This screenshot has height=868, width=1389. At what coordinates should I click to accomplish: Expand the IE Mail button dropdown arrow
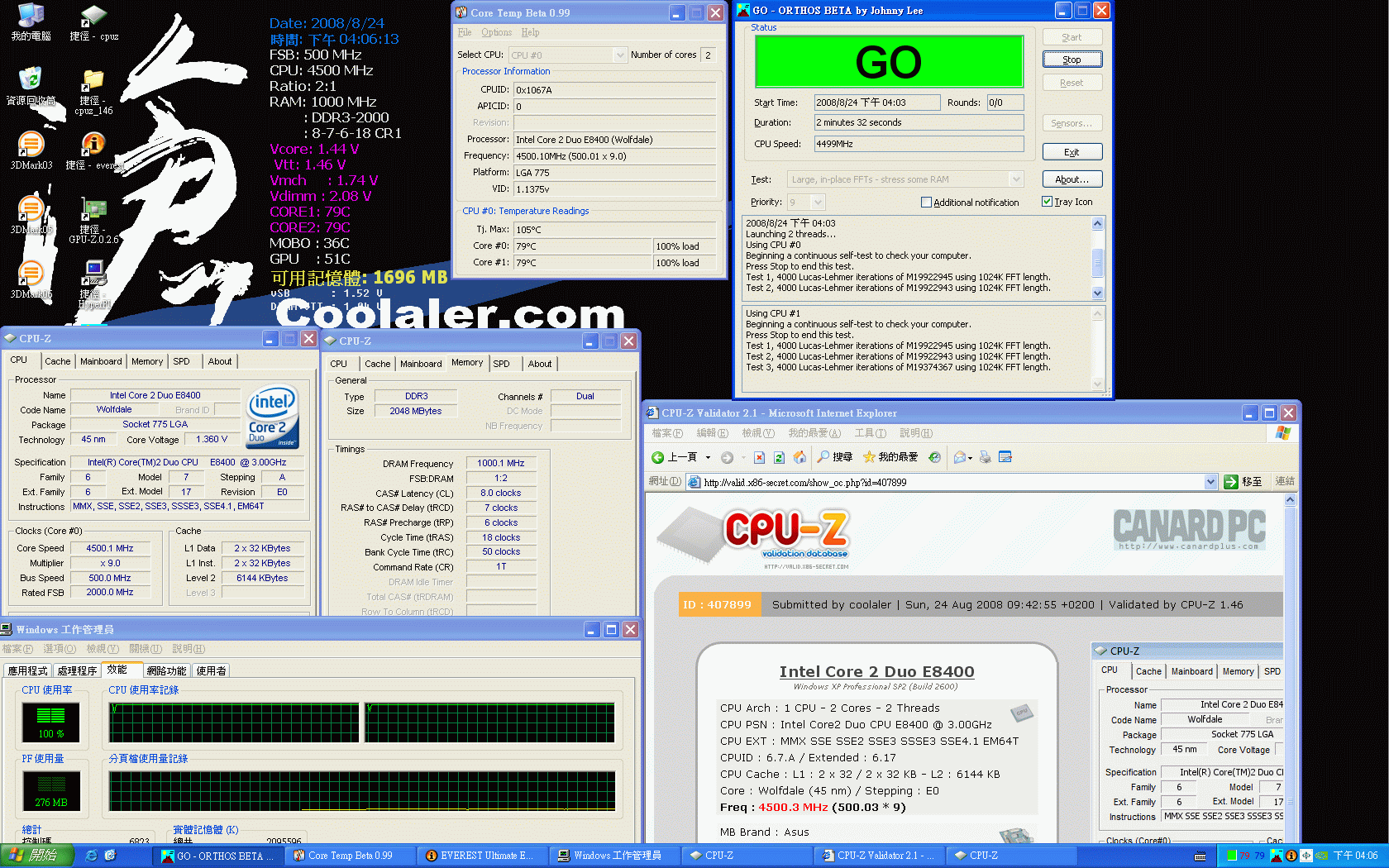pos(970,457)
